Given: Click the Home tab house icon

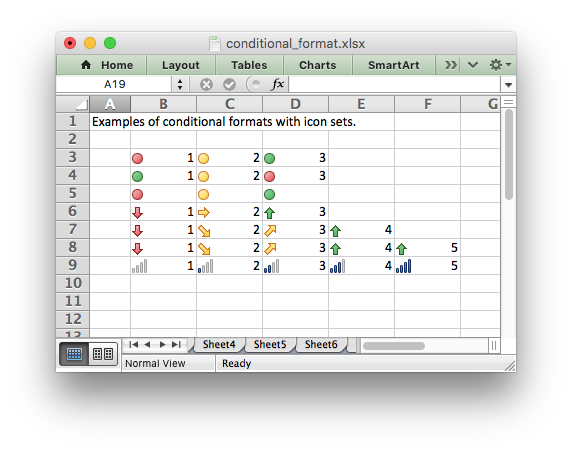Looking at the screenshot, I should click(86, 65).
